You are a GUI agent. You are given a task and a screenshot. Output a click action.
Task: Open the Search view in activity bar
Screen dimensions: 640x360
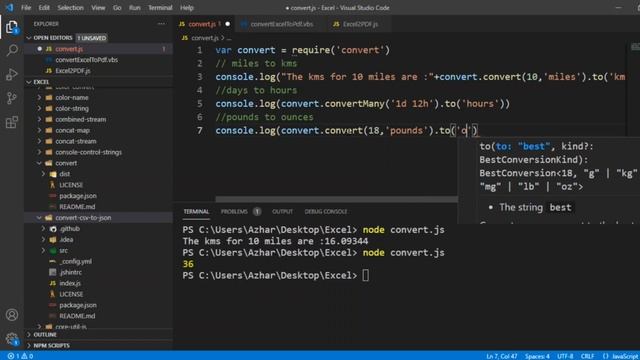click(x=12, y=50)
